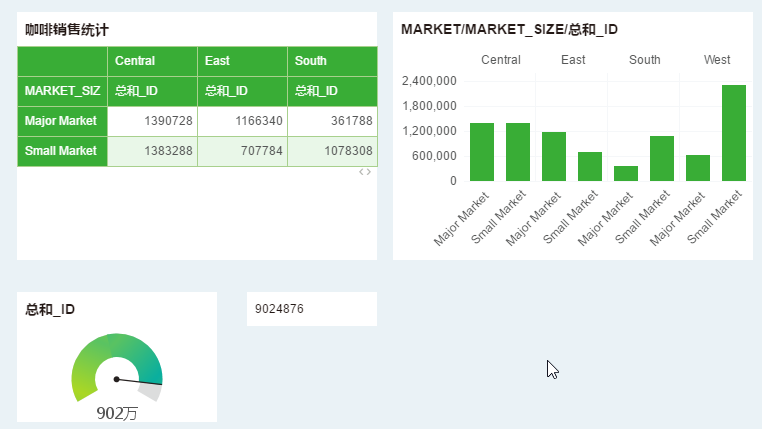Viewport: 762px width, 429px height.
Task: Click the West label in chart header
Action: (716, 60)
